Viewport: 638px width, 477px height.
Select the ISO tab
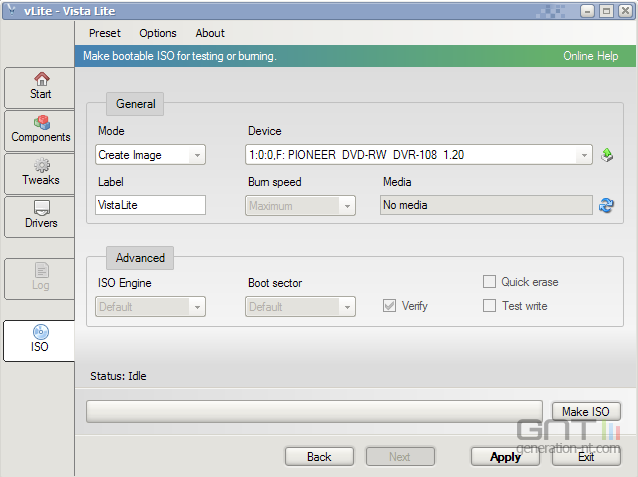pos(39,341)
